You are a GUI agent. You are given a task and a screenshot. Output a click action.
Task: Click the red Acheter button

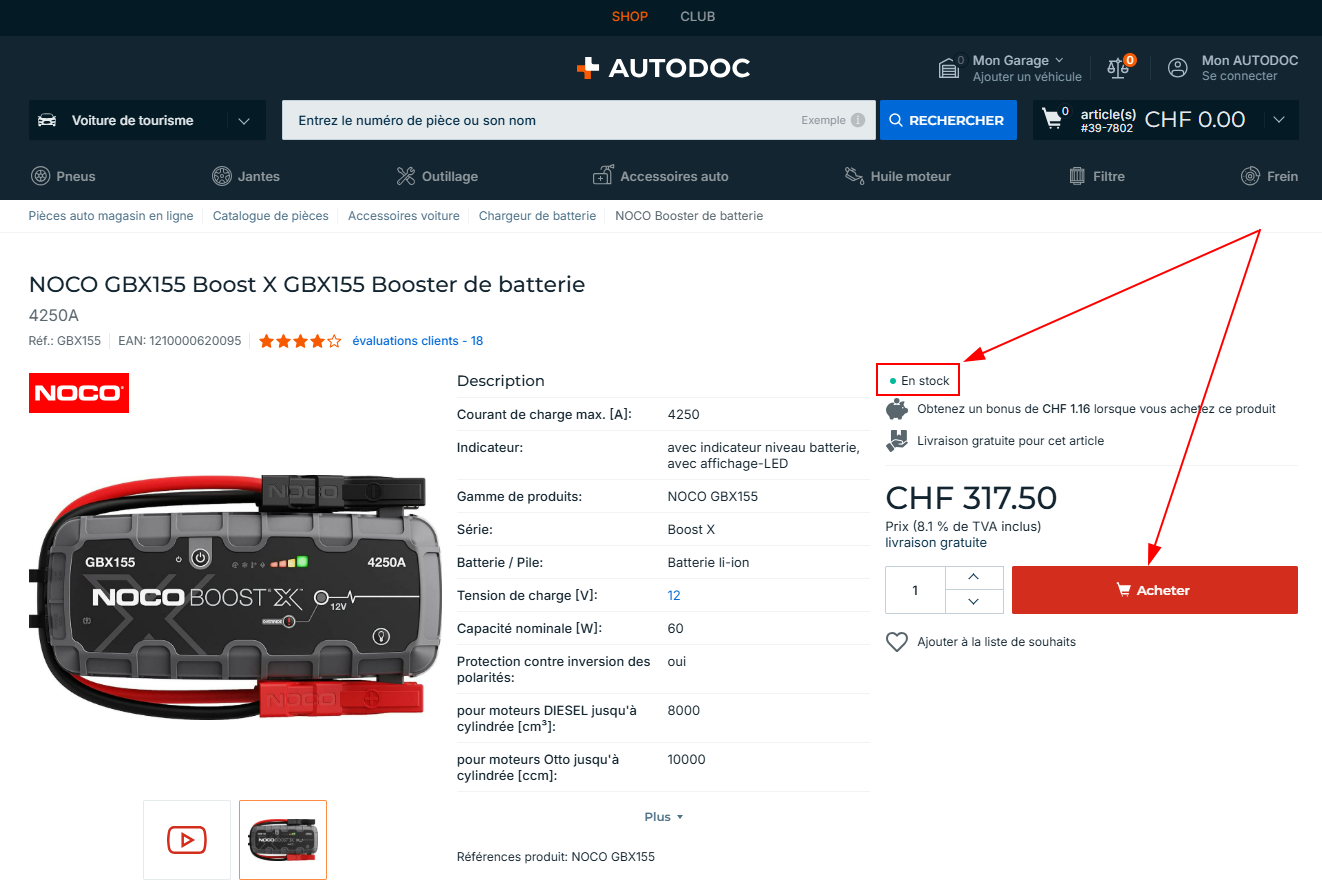coord(1155,590)
